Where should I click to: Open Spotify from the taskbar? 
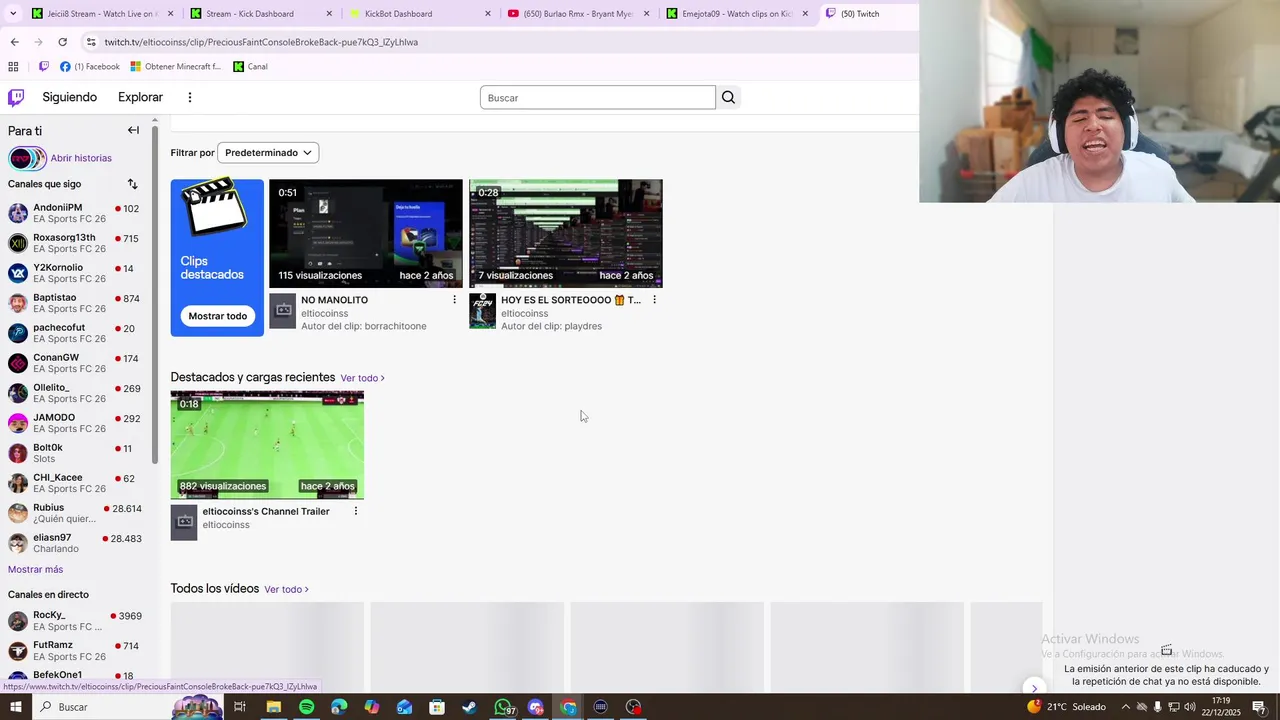point(306,707)
